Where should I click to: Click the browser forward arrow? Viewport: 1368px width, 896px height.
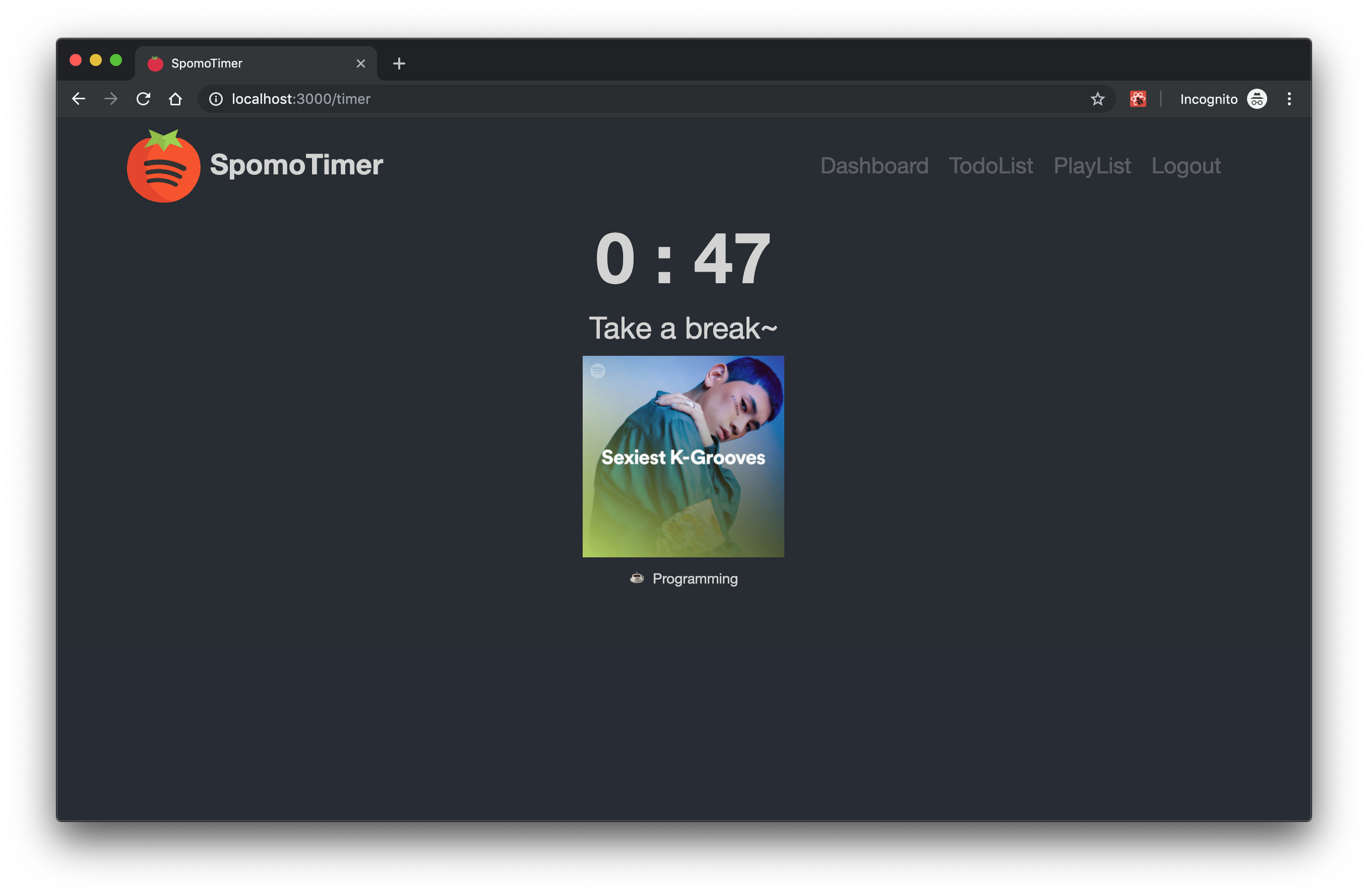click(111, 99)
